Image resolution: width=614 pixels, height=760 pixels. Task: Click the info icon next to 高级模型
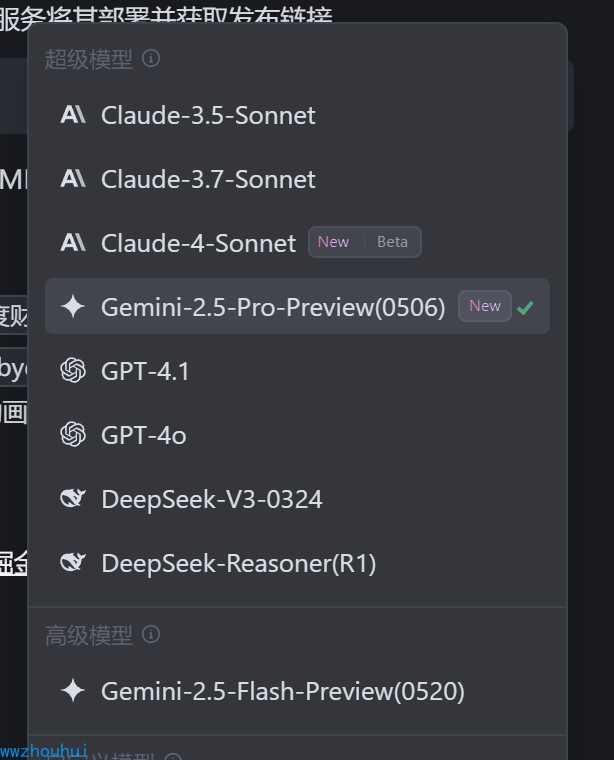coord(151,634)
